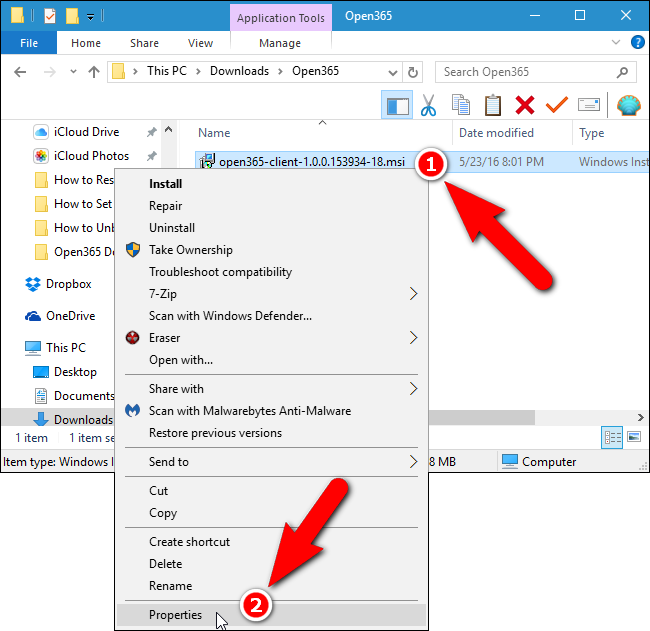Choose Delete from the context menu
The height and width of the screenshot is (631, 650).
pyautogui.click(x=271, y=564)
